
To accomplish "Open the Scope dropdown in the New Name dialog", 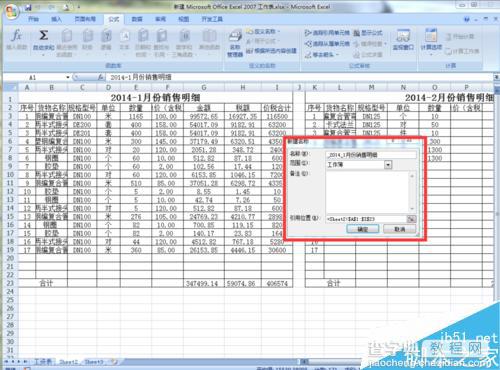I will point(388,164).
